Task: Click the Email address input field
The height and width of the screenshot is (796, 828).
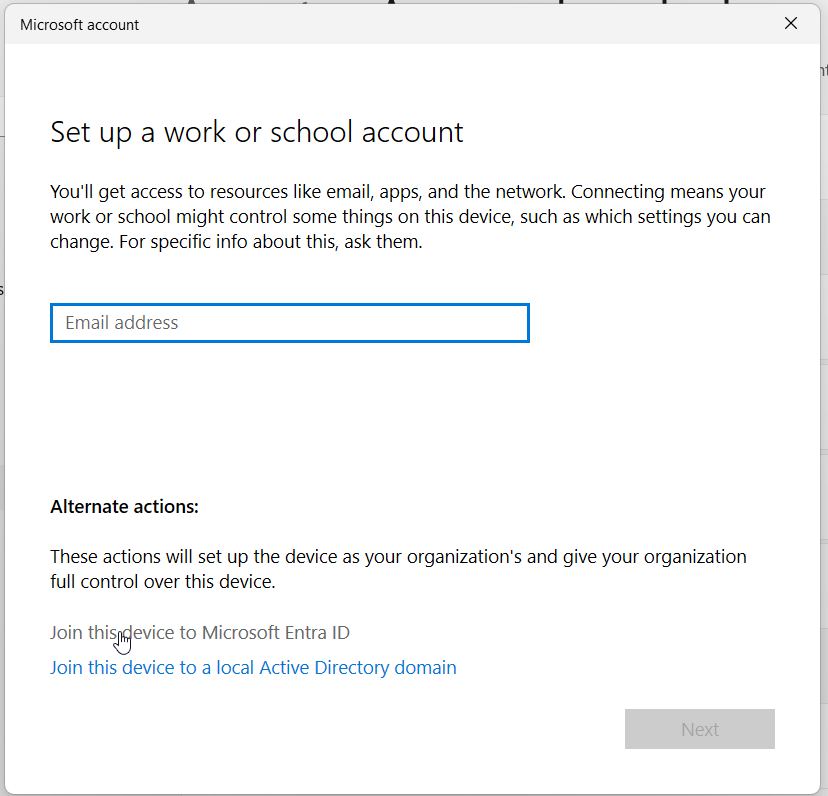Action: tap(289, 323)
